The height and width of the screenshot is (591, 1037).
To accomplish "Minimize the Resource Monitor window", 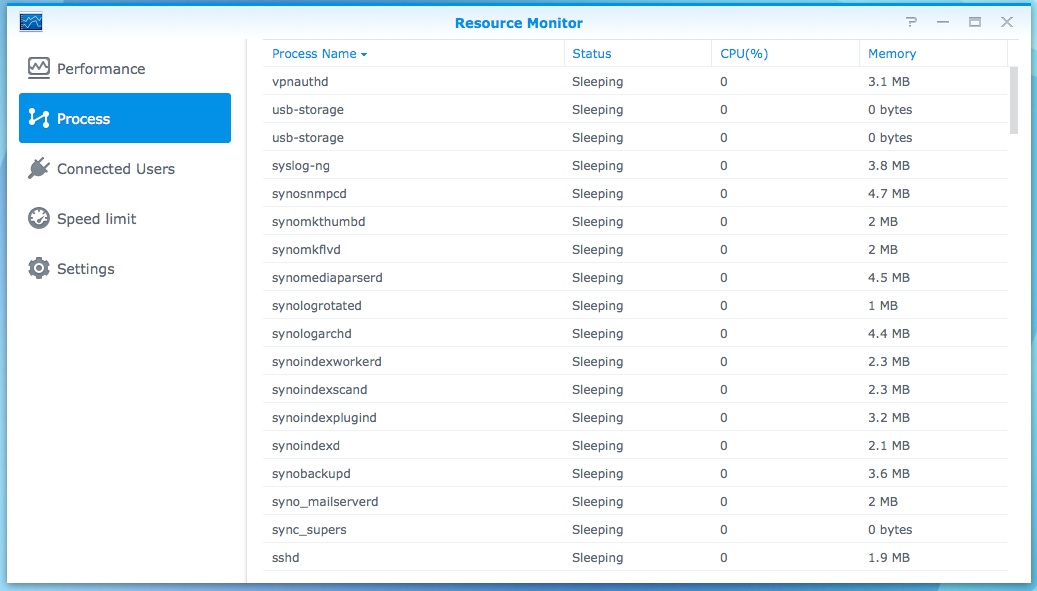I will (943, 22).
